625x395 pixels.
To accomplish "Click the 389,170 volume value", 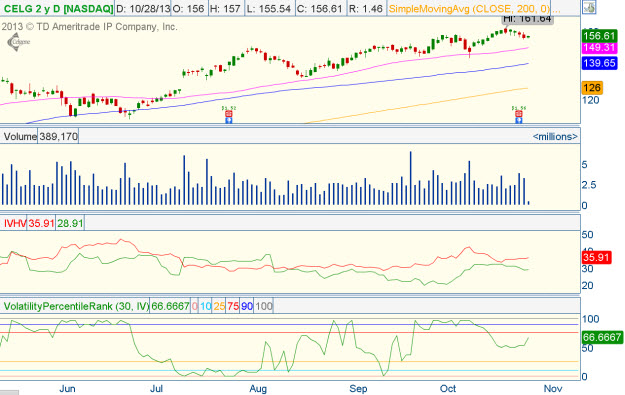I will pos(58,137).
